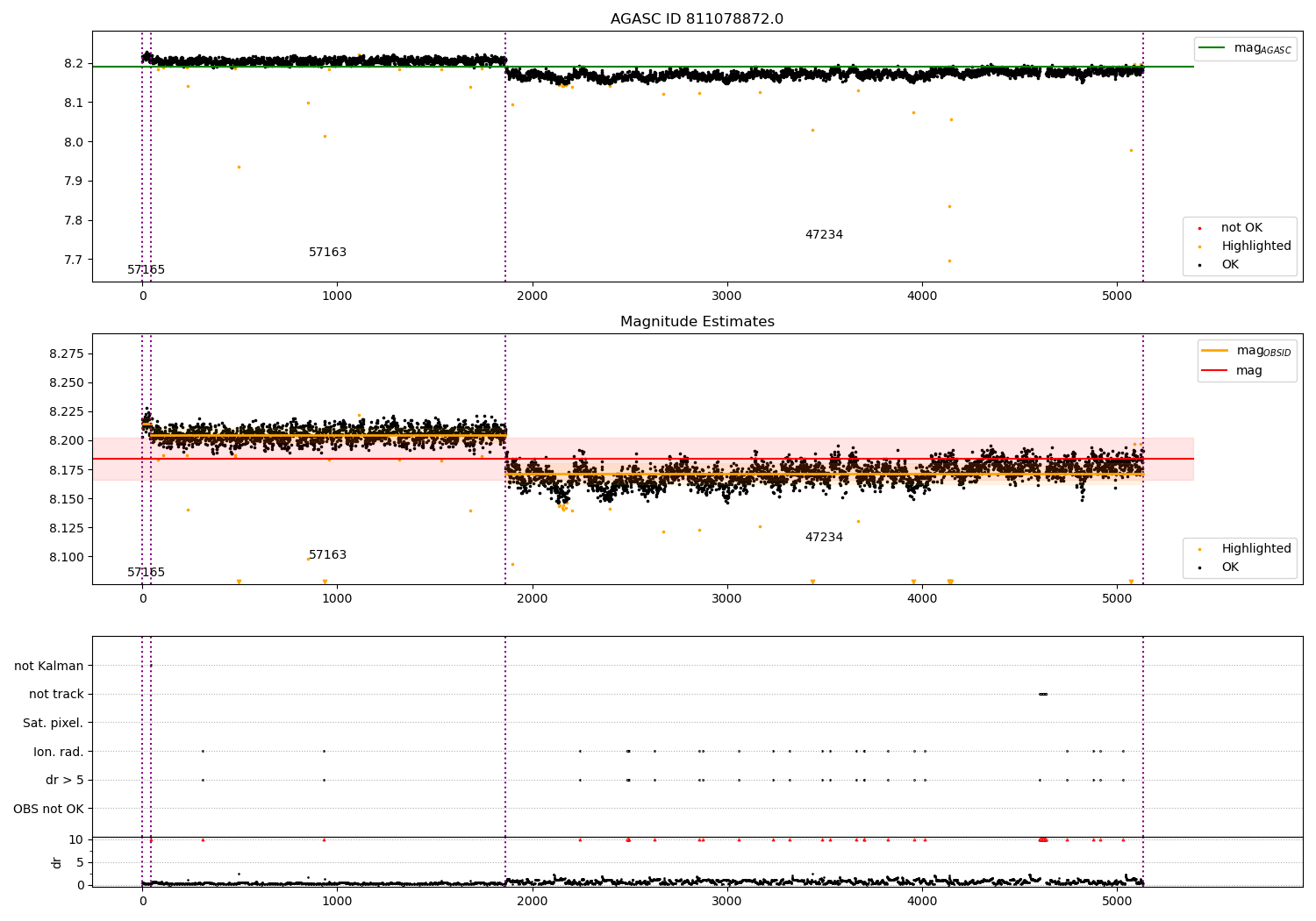Viewport: 1316px width, 921px height.
Task: Click the 'not Kalman' row label
Action: (x=49, y=666)
